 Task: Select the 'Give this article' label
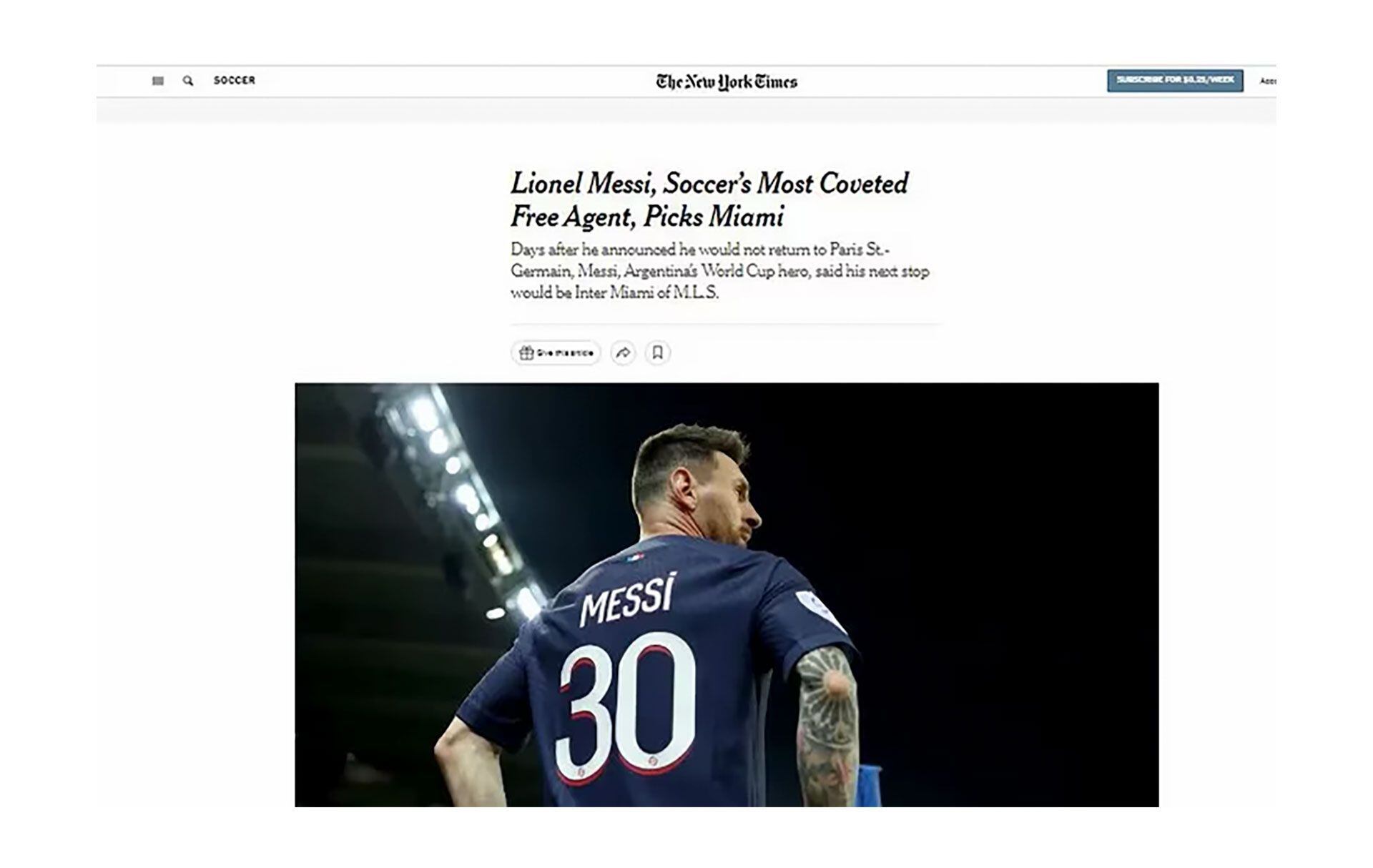(x=565, y=353)
